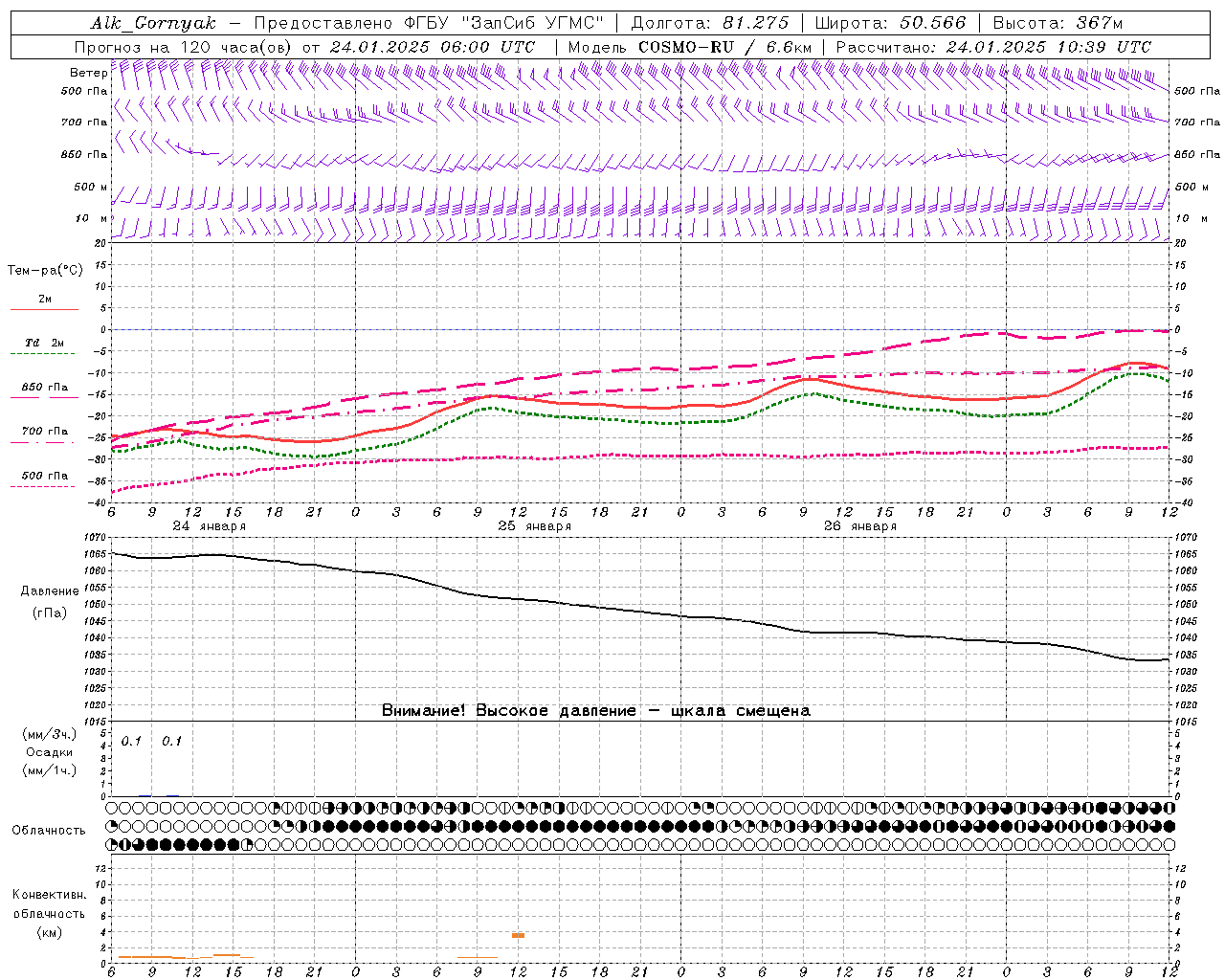Viewport: 1225px width, 980px height.
Task: Select the Прогноз на 120 часа(ов) forecast text
Action: 184,47
